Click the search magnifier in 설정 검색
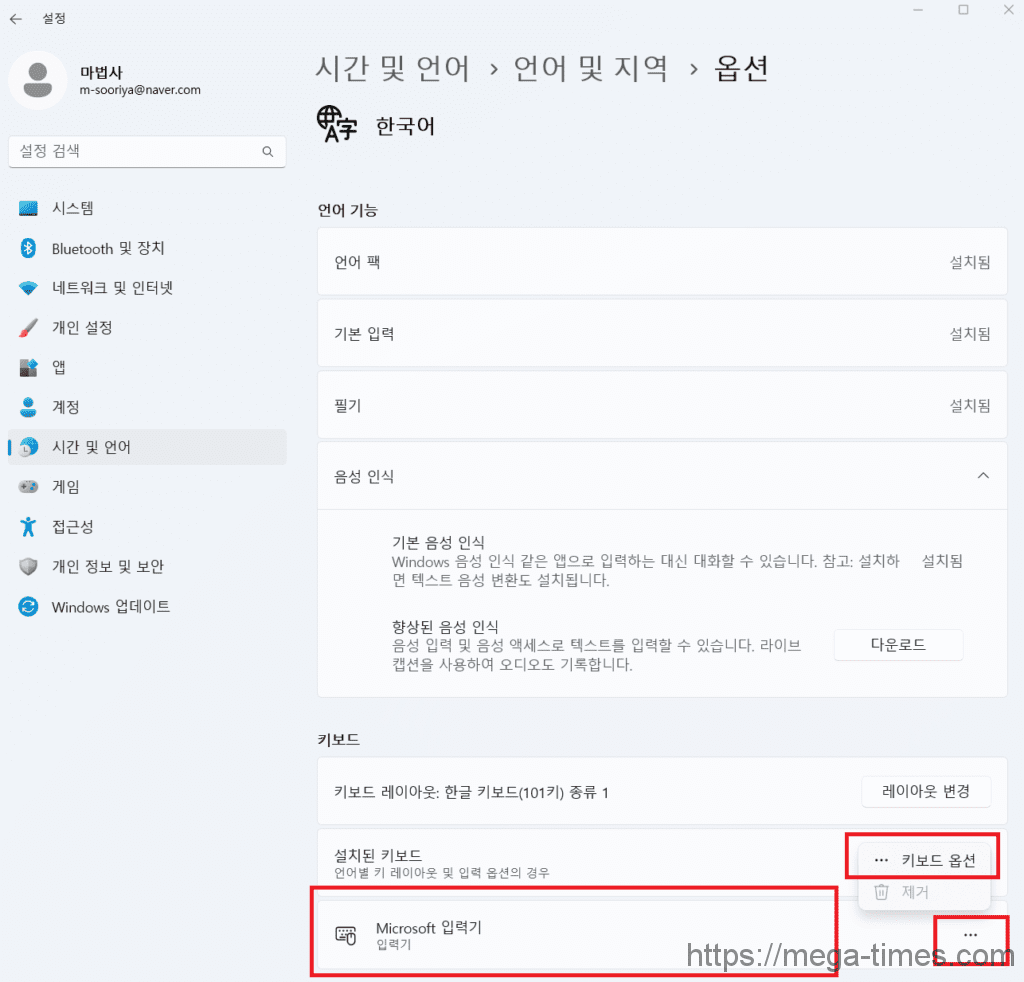This screenshot has height=982, width=1024. pos(267,152)
